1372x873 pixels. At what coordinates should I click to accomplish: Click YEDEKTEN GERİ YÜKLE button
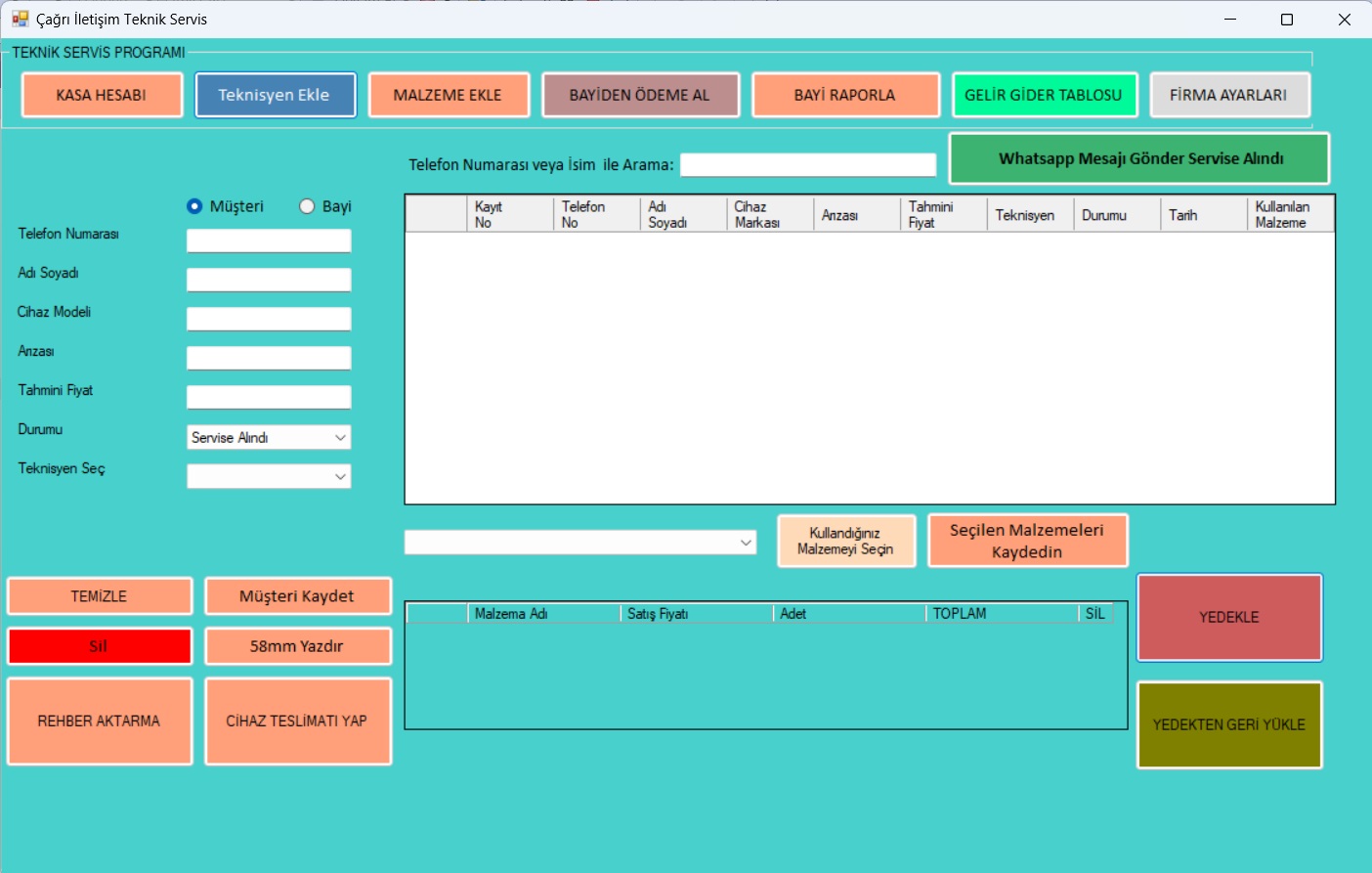coord(1228,724)
